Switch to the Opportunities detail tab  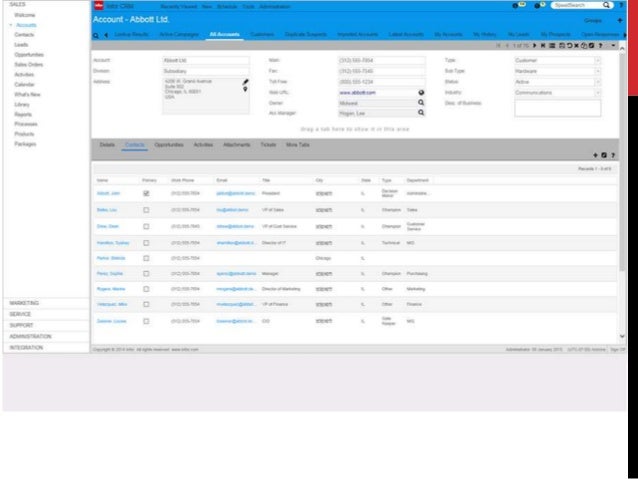169,144
